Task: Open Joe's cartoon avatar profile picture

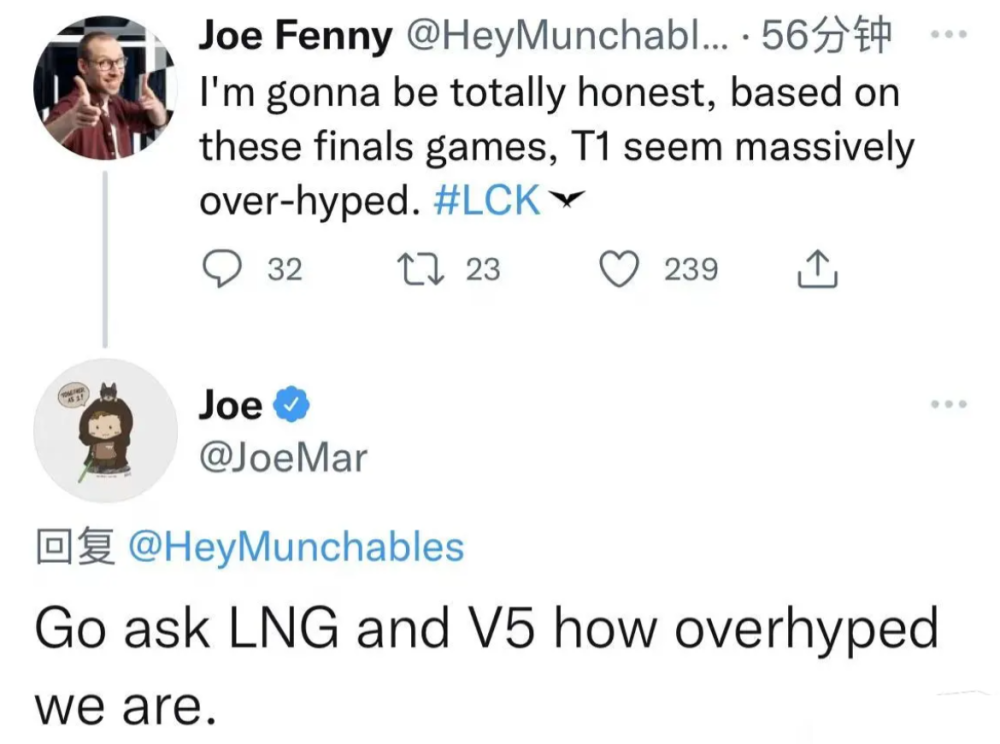Action: click(x=105, y=430)
